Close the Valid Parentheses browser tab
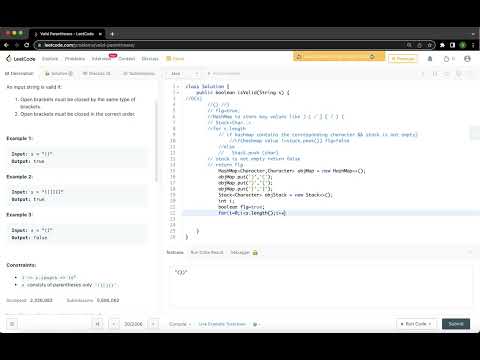 pos(100,34)
